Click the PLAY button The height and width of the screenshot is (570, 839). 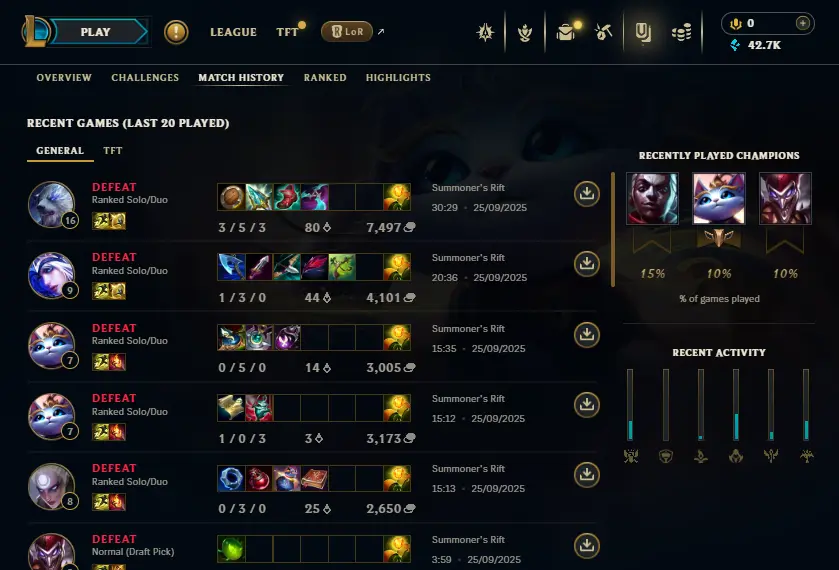(x=95, y=32)
